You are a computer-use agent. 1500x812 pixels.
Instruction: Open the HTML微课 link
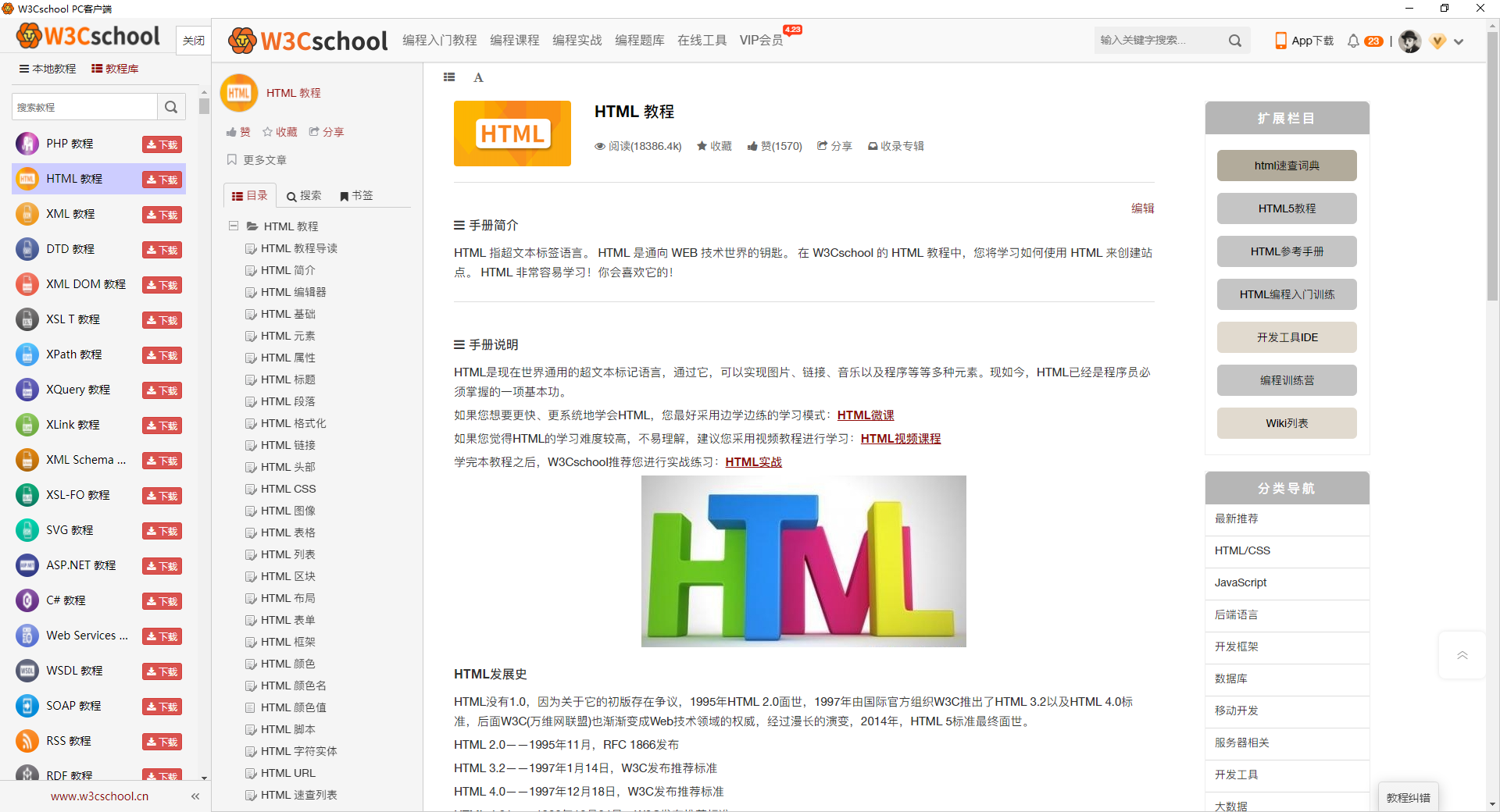[866, 415]
